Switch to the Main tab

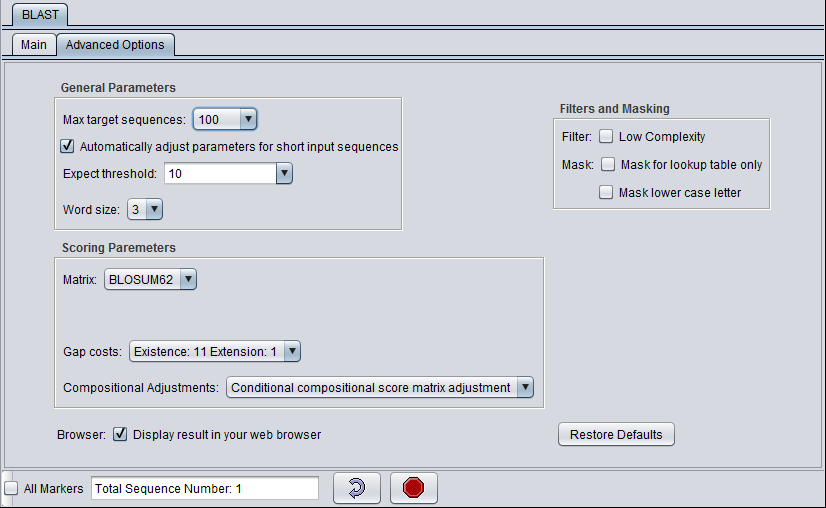[33, 45]
